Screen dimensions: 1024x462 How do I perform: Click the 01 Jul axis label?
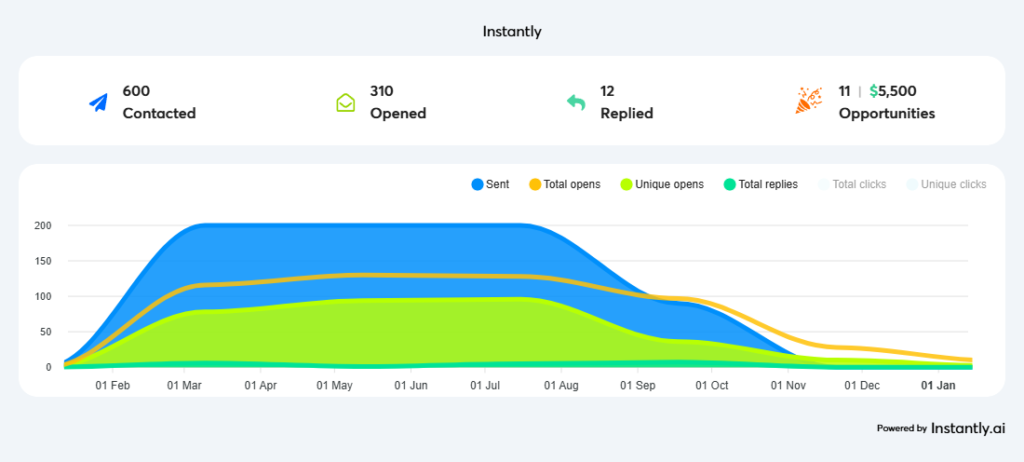pos(485,386)
